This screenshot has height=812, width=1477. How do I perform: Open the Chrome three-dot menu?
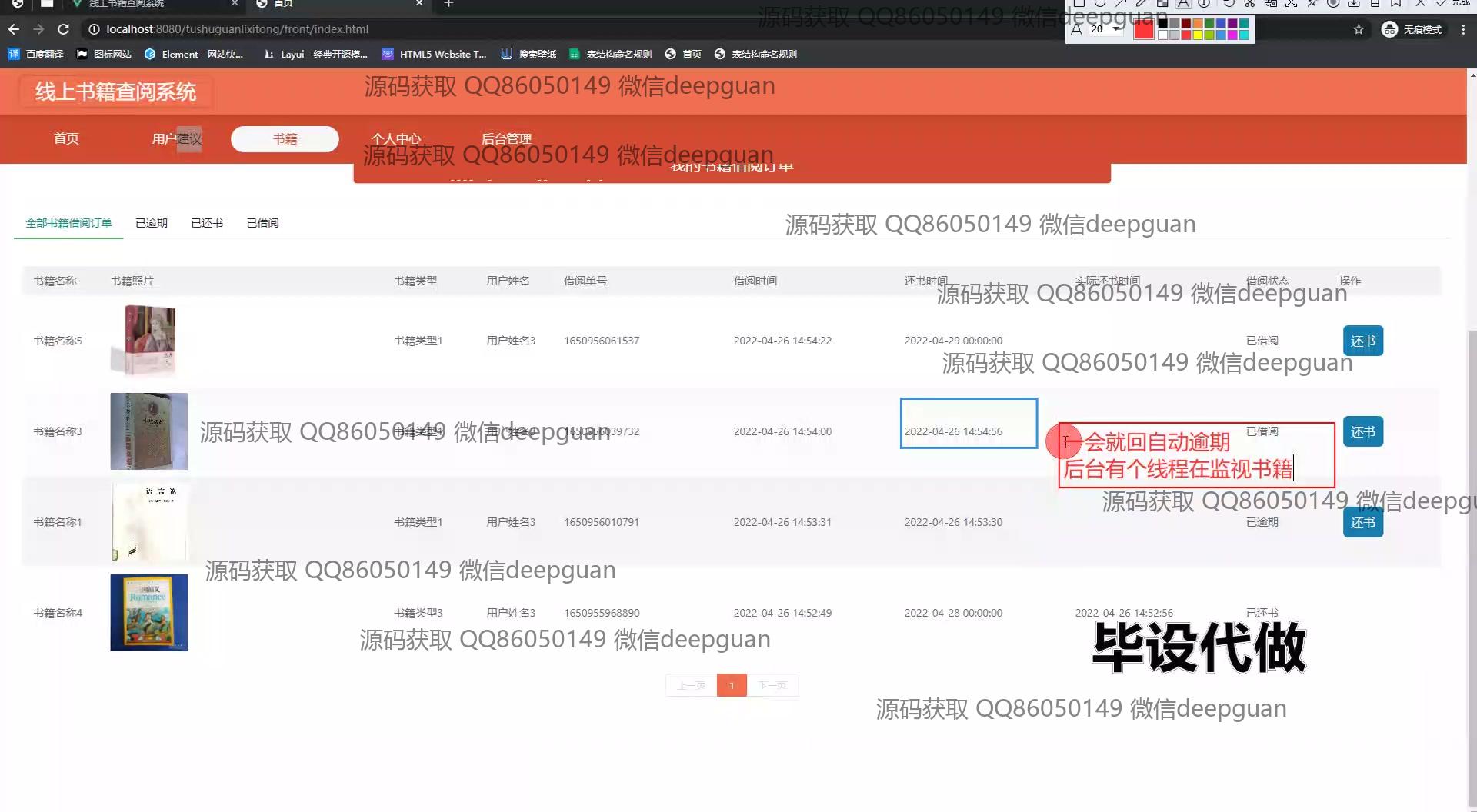1462,29
